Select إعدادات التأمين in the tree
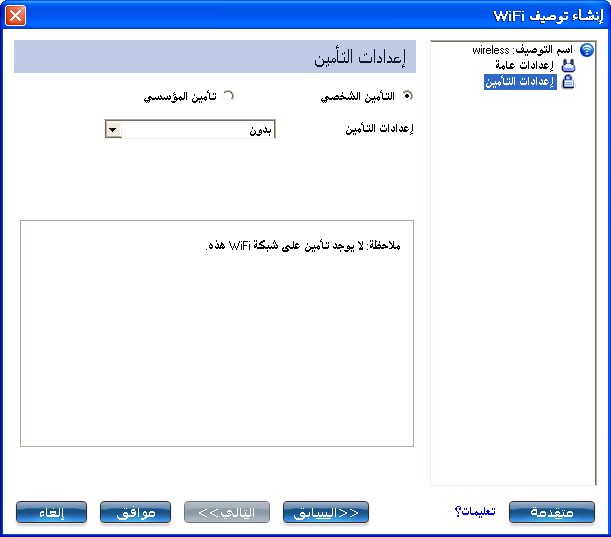Image resolution: width=611 pixels, height=537 pixels. click(520, 82)
